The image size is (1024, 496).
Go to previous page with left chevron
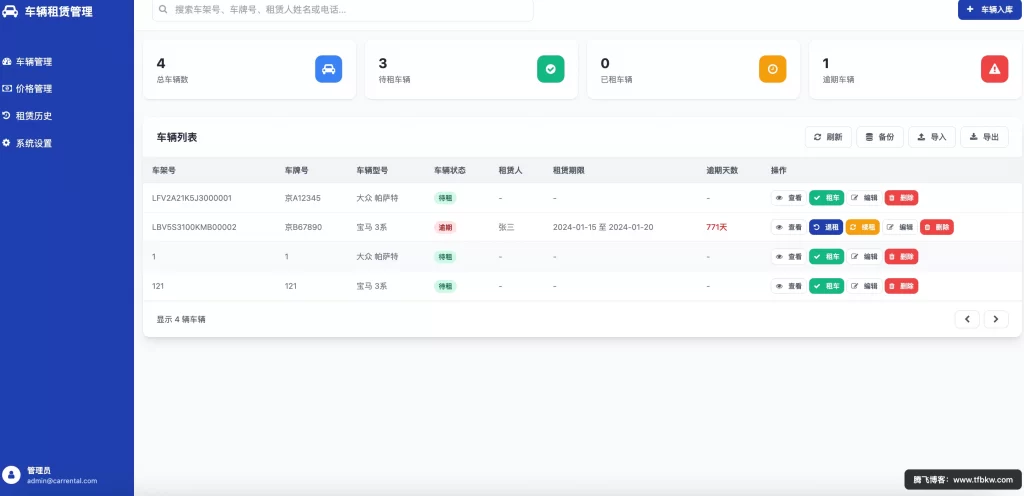[x=967, y=319]
